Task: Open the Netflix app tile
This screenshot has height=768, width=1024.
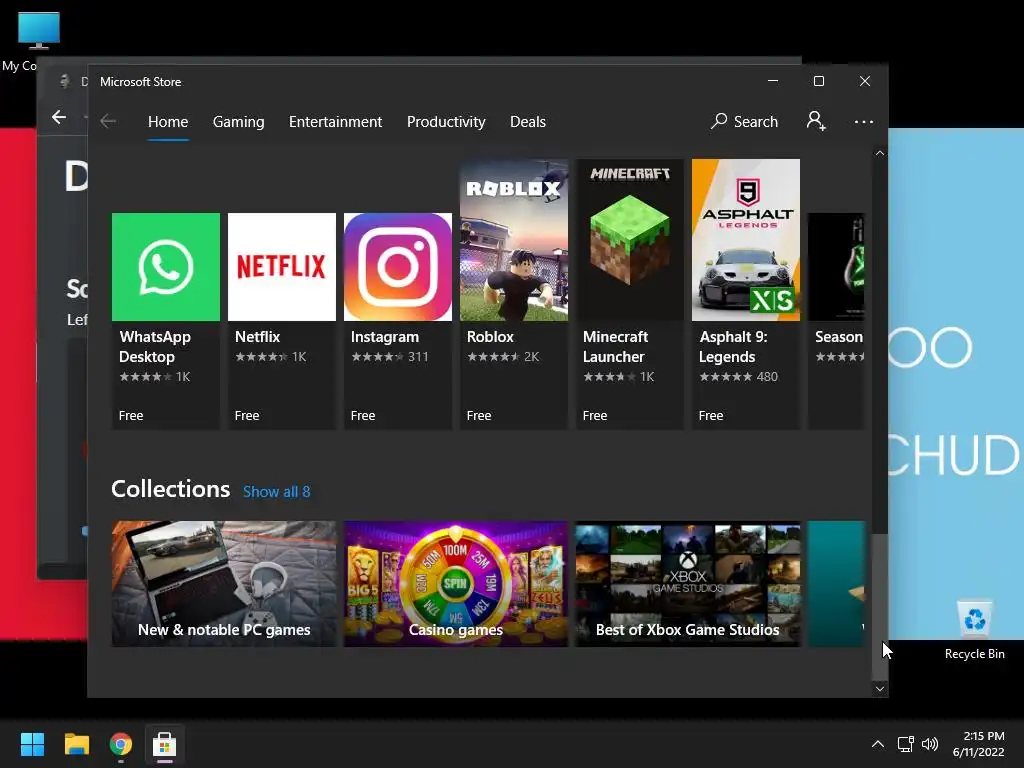Action: pos(281,321)
